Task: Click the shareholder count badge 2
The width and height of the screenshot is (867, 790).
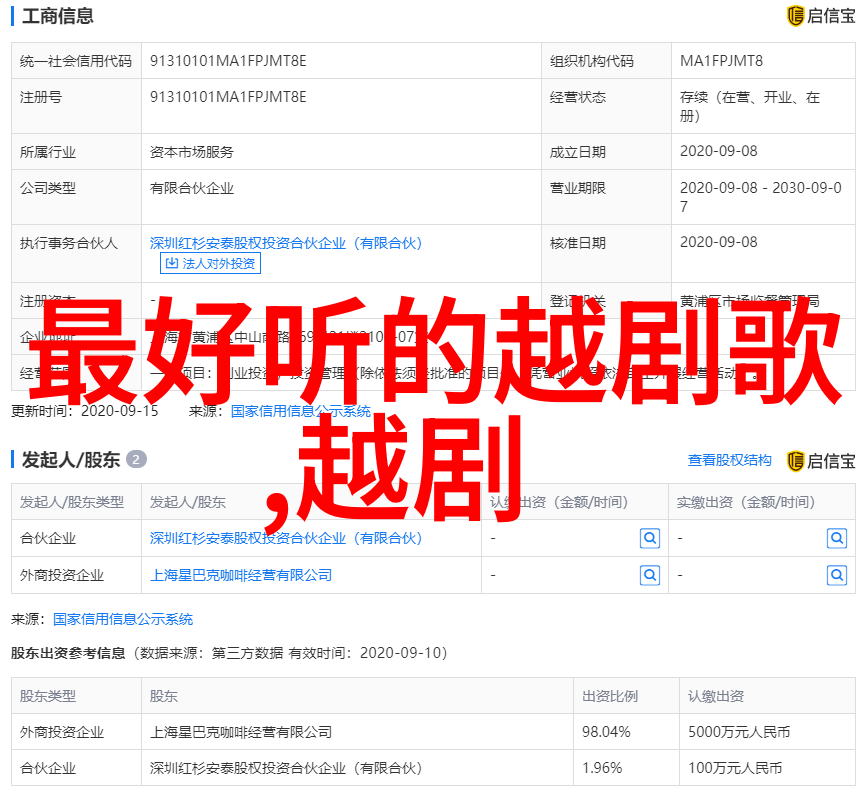Action: click(136, 459)
